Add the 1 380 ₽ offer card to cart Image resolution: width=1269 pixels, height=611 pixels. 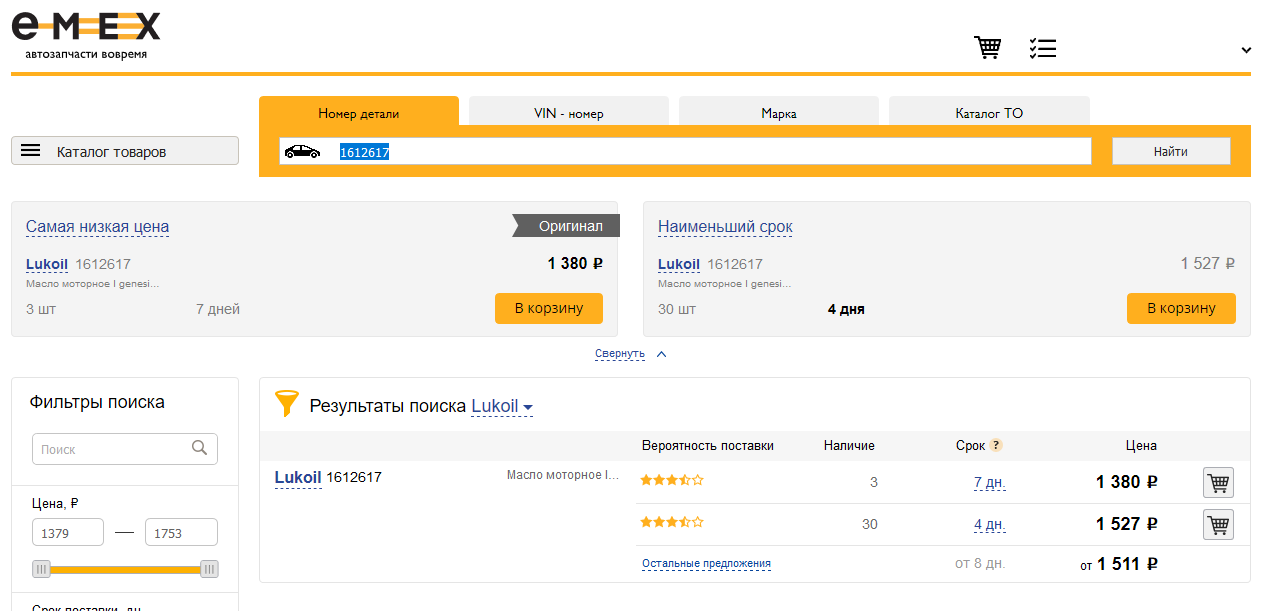point(549,308)
